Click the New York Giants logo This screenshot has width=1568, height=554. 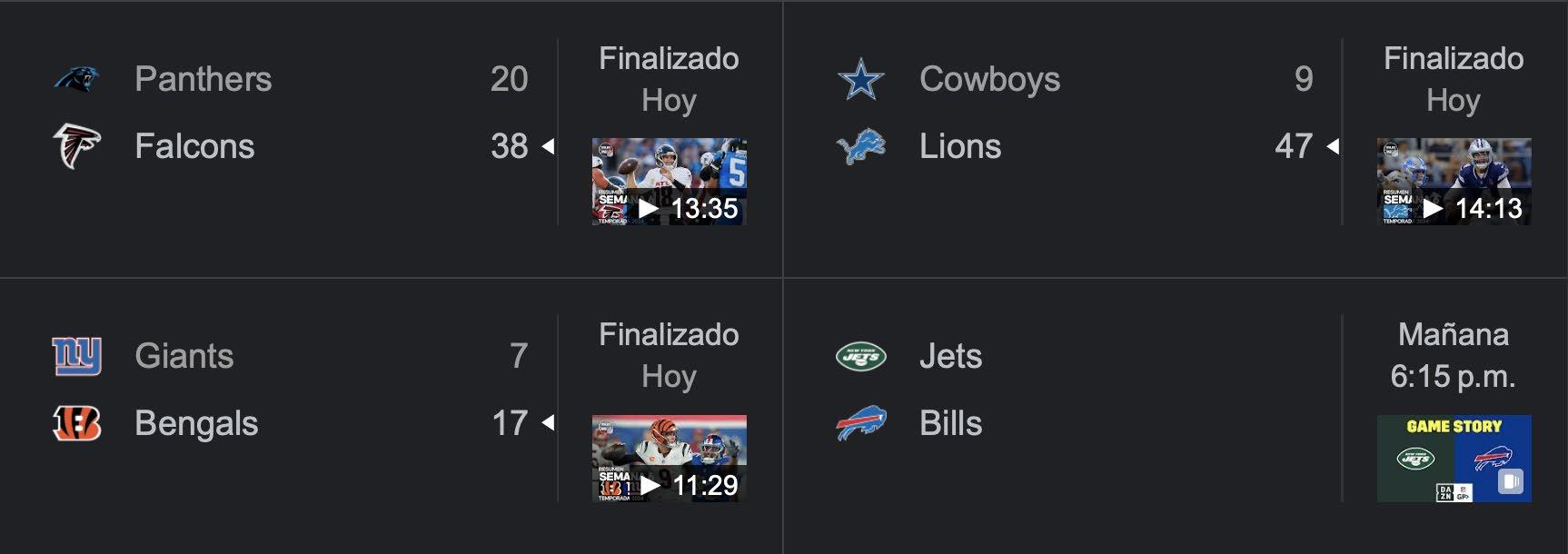pos(76,356)
